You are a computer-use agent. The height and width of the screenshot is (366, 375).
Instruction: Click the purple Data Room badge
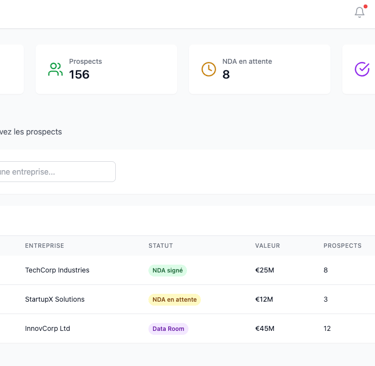[168, 329]
